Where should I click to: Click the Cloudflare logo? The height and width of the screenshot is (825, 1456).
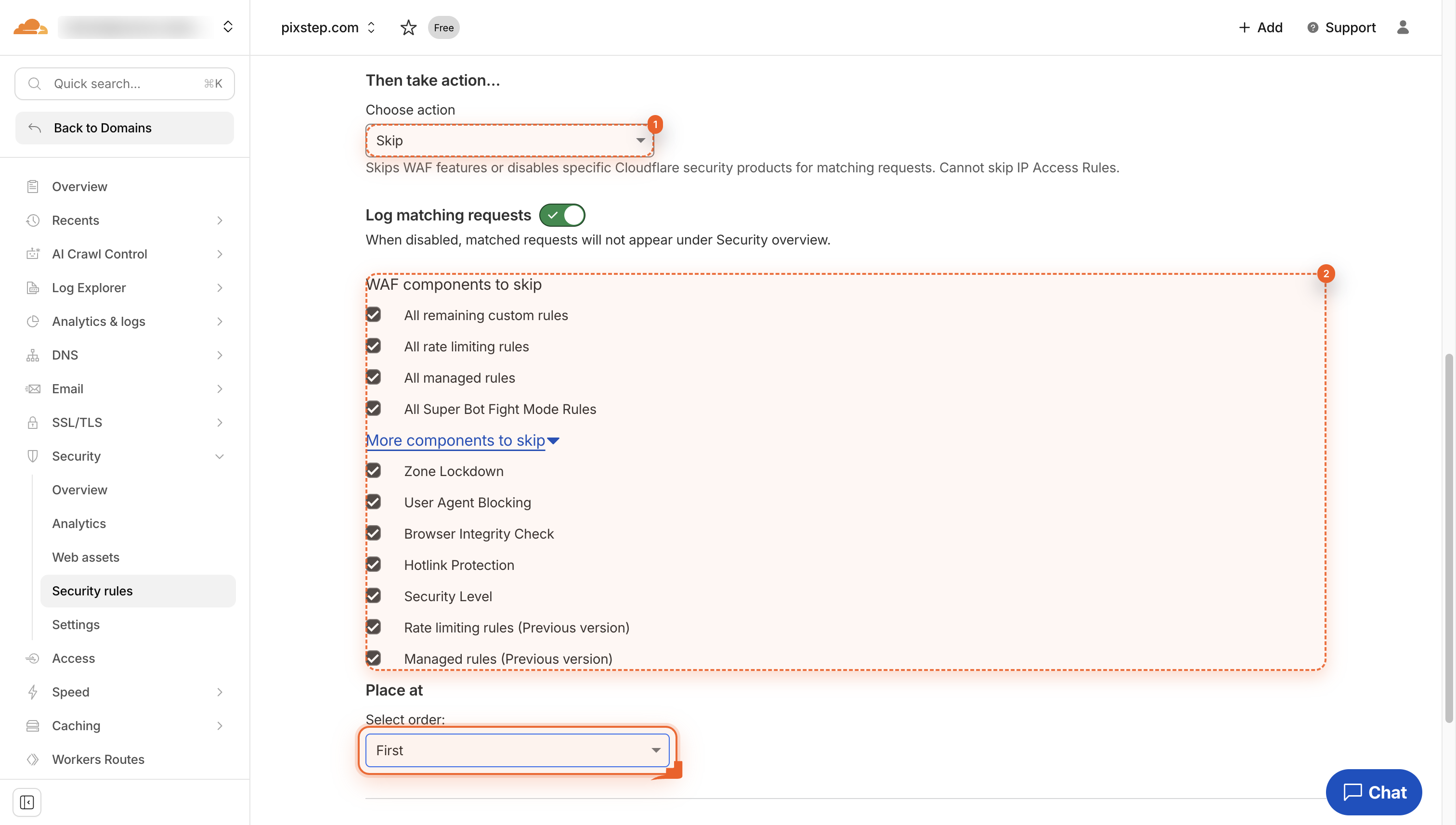(x=29, y=26)
